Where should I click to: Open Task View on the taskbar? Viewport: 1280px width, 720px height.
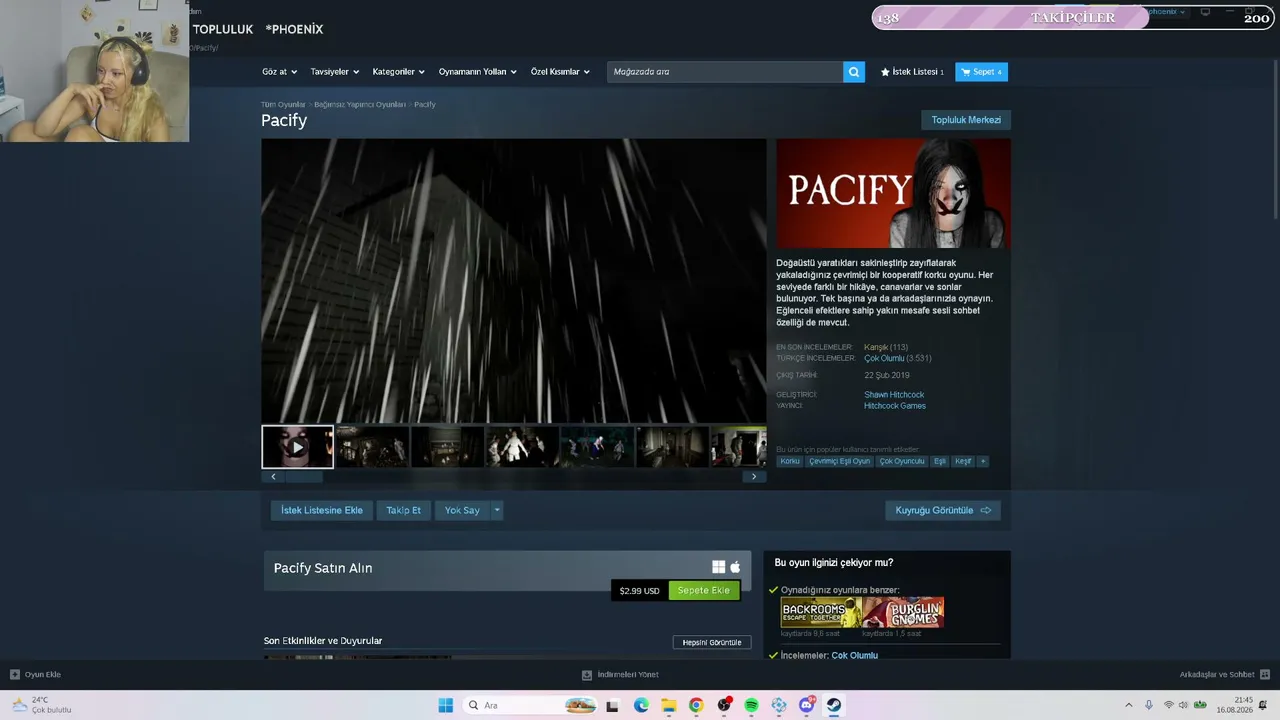tap(613, 705)
